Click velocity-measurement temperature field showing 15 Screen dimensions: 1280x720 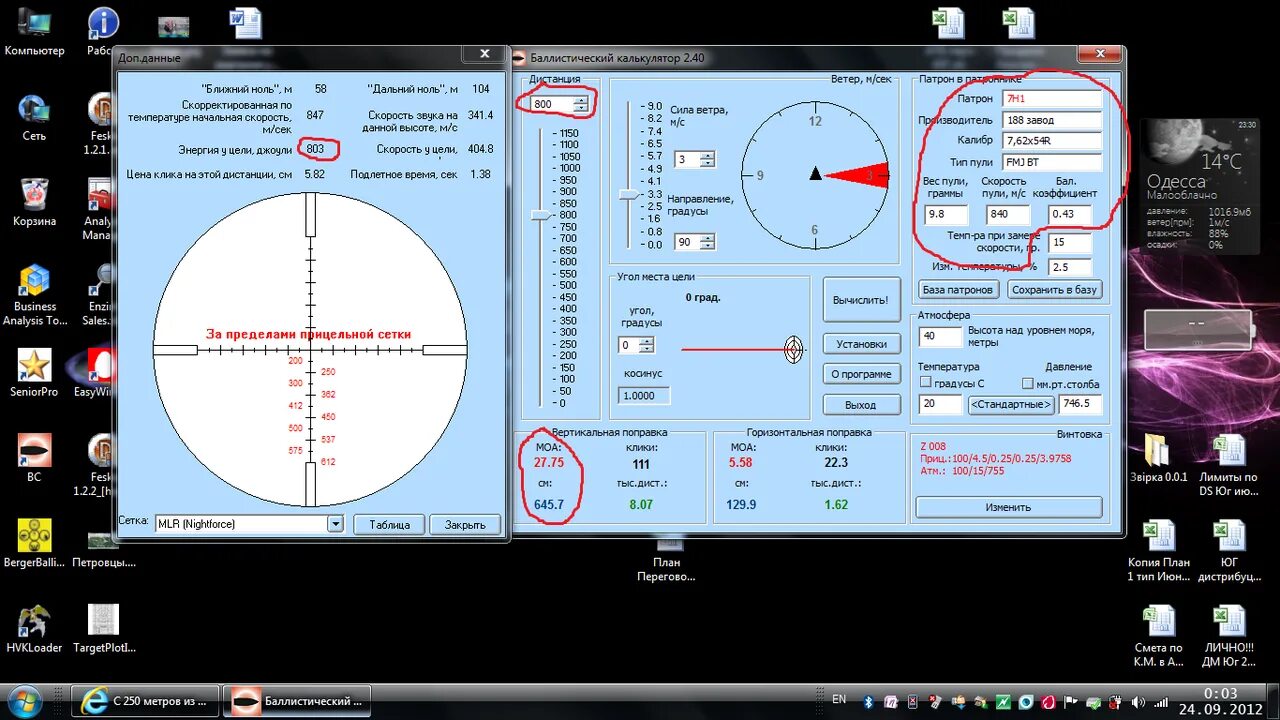pyautogui.click(x=1070, y=243)
